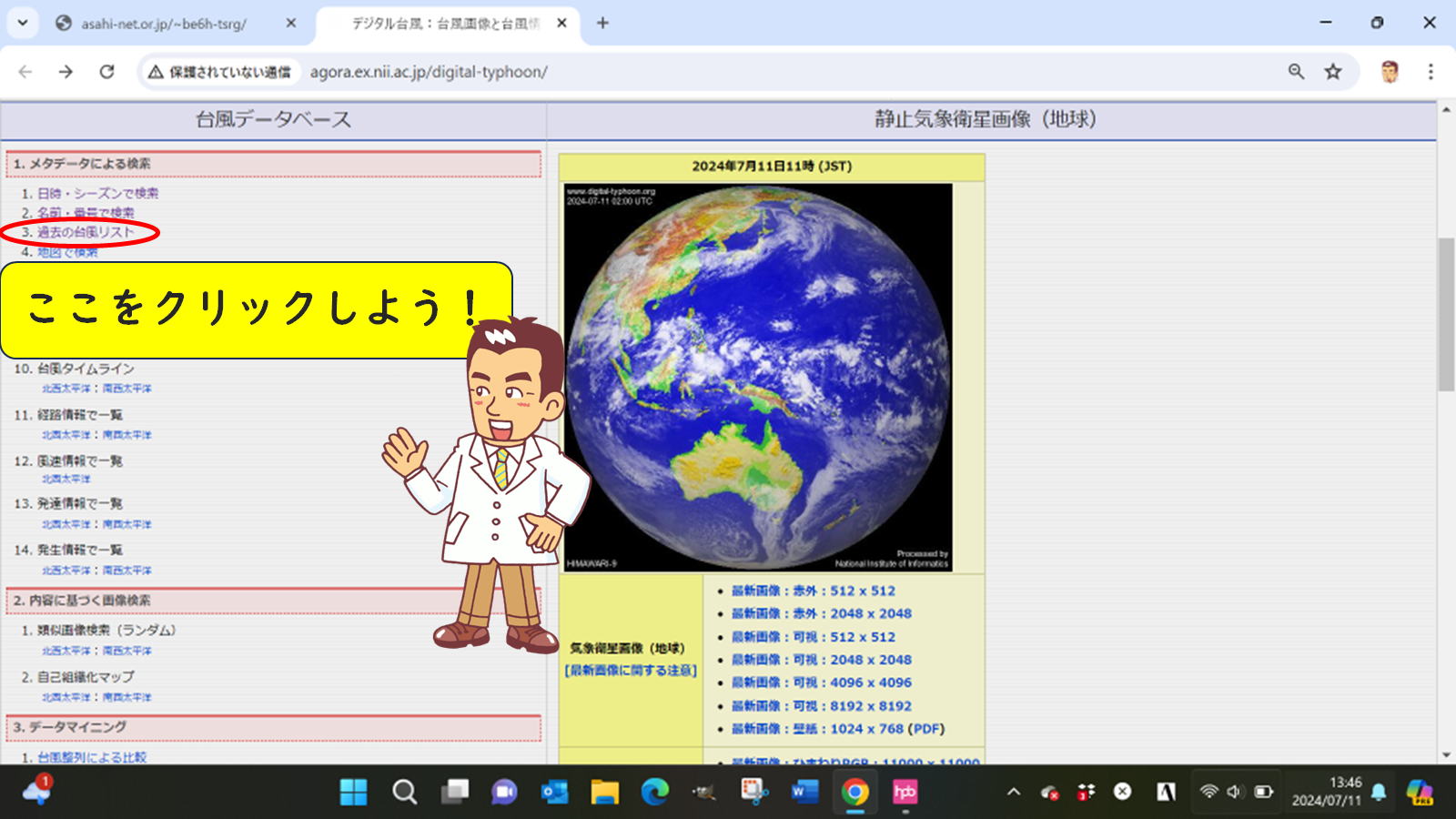Open the 過去の台風リスト link

[x=86, y=232]
